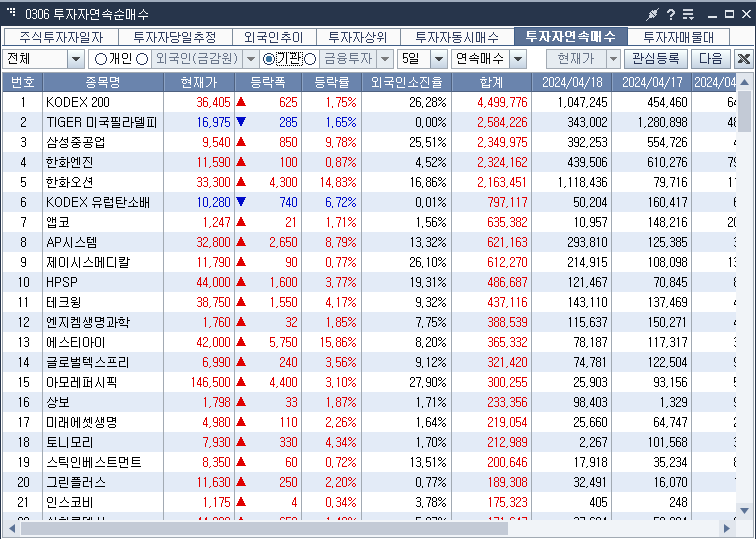Select the KODEX 200 row name
This screenshot has height=539, width=756.
tap(78, 102)
